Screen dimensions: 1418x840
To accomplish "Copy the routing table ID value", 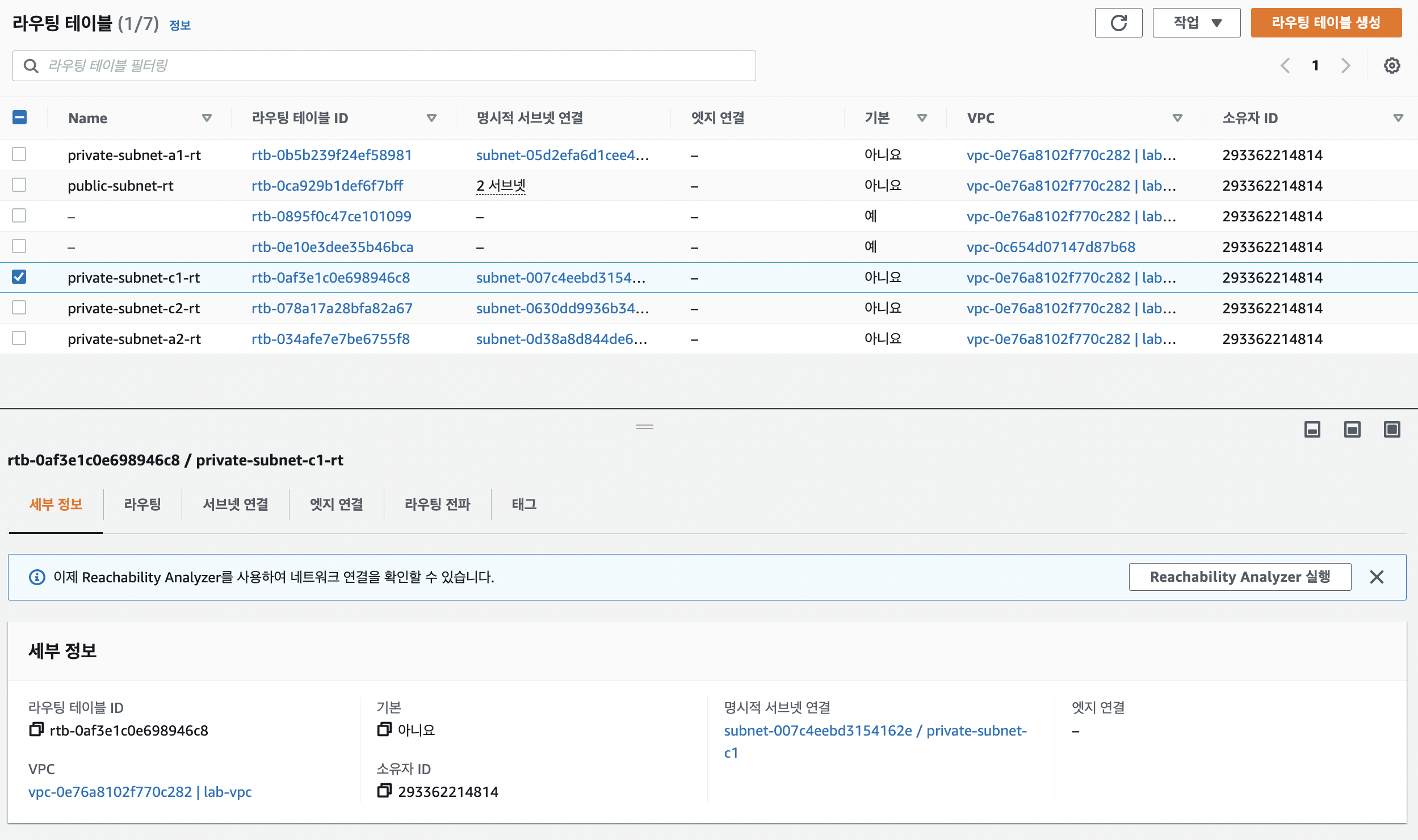I will click(x=36, y=729).
